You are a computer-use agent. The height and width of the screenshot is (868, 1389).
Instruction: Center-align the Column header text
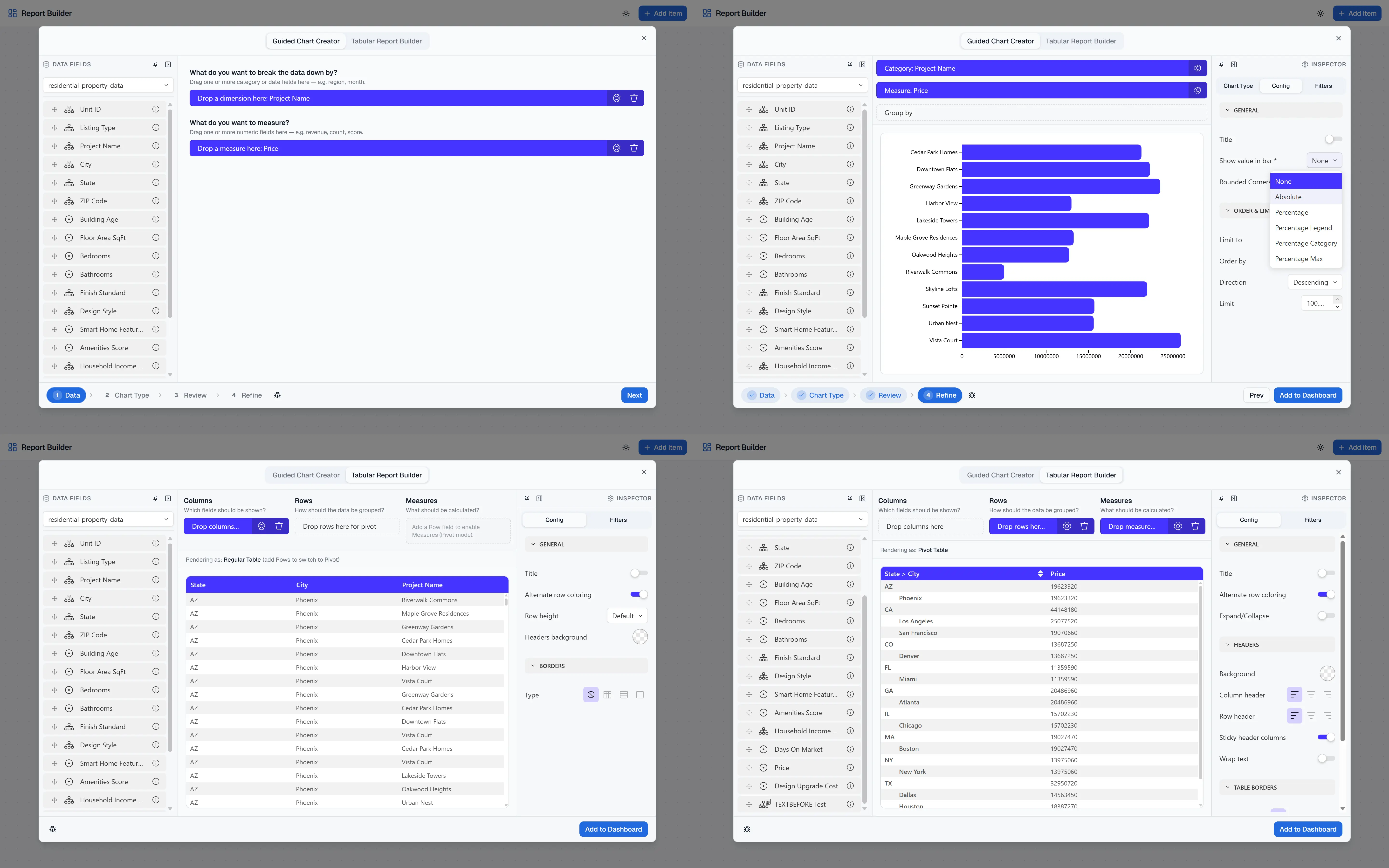click(x=1311, y=695)
